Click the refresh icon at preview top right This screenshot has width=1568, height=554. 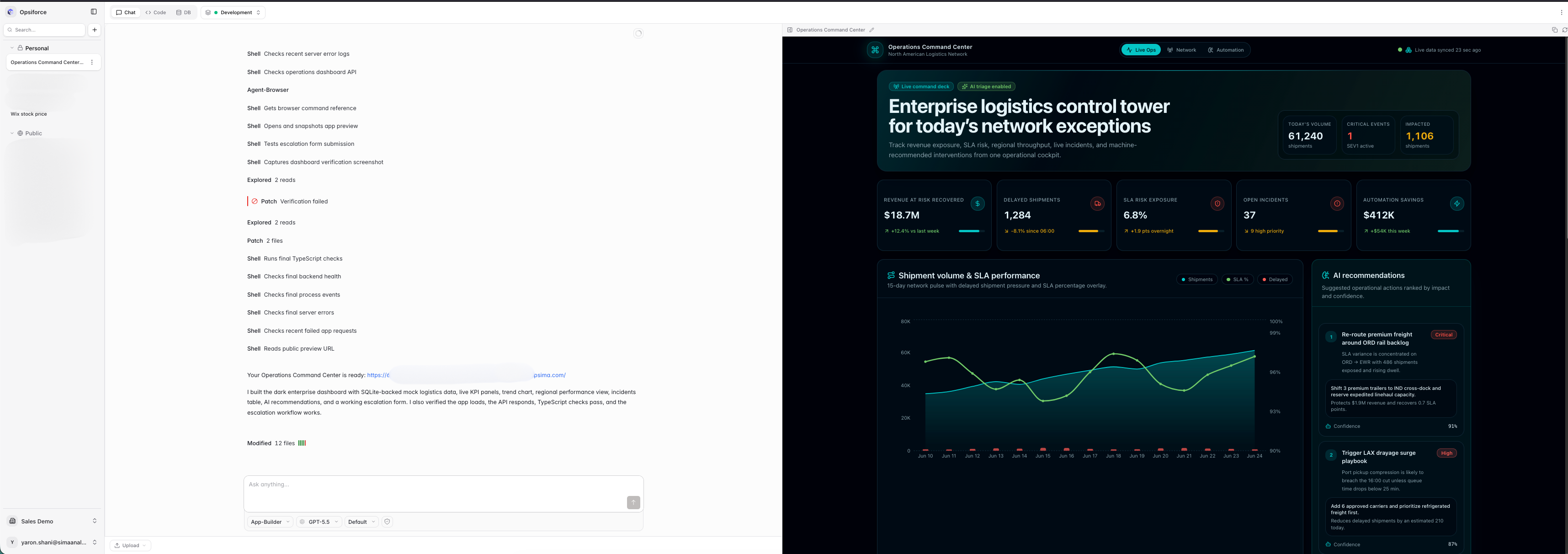(1564, 30)
